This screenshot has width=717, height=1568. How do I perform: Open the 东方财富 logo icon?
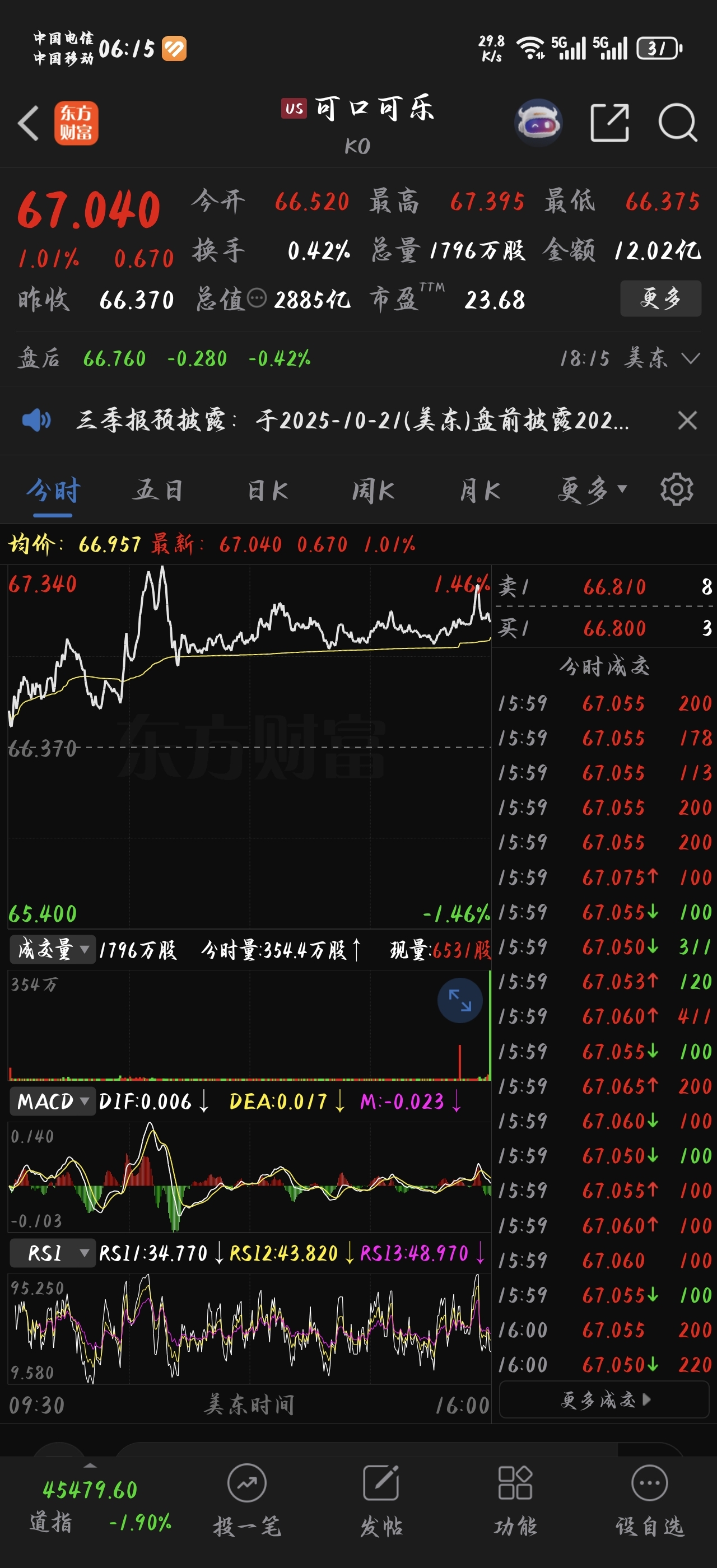tap(76, 123)
